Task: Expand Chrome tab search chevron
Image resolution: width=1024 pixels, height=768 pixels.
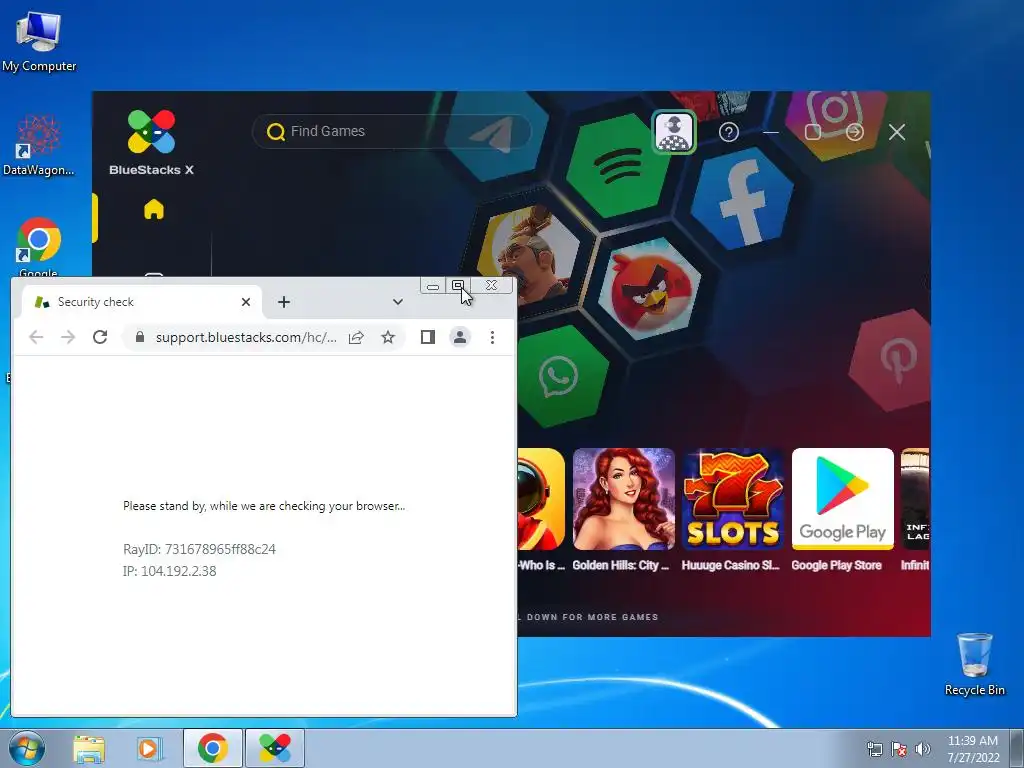Action: coord(398,302)
